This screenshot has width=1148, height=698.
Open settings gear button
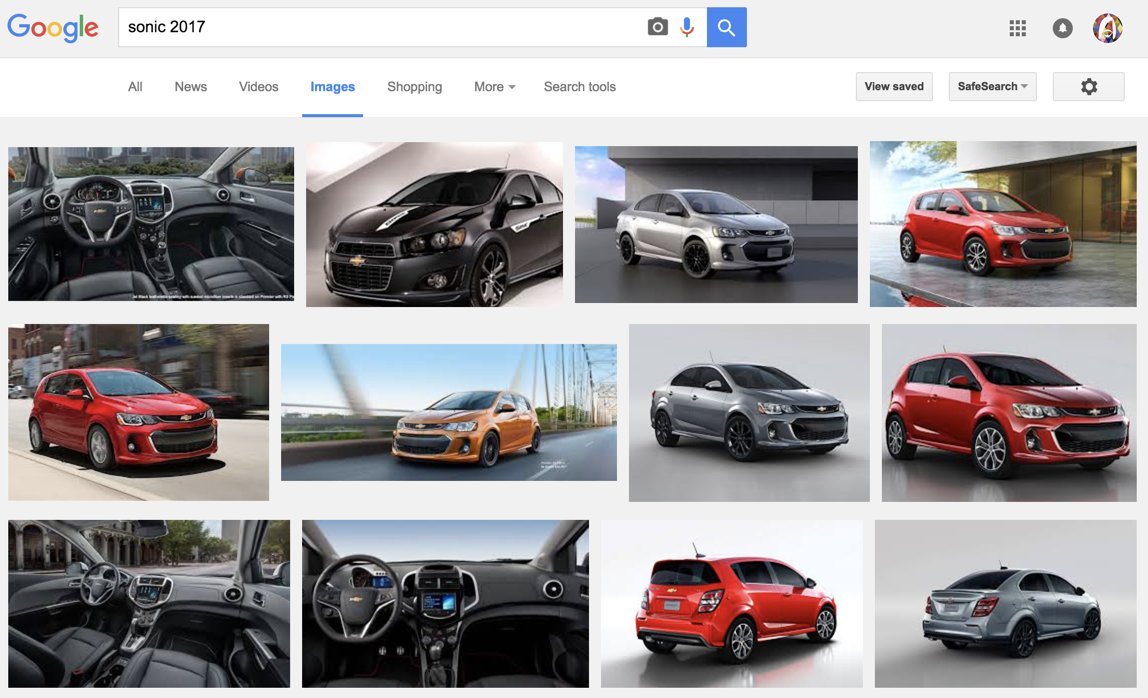(1089, 86)
